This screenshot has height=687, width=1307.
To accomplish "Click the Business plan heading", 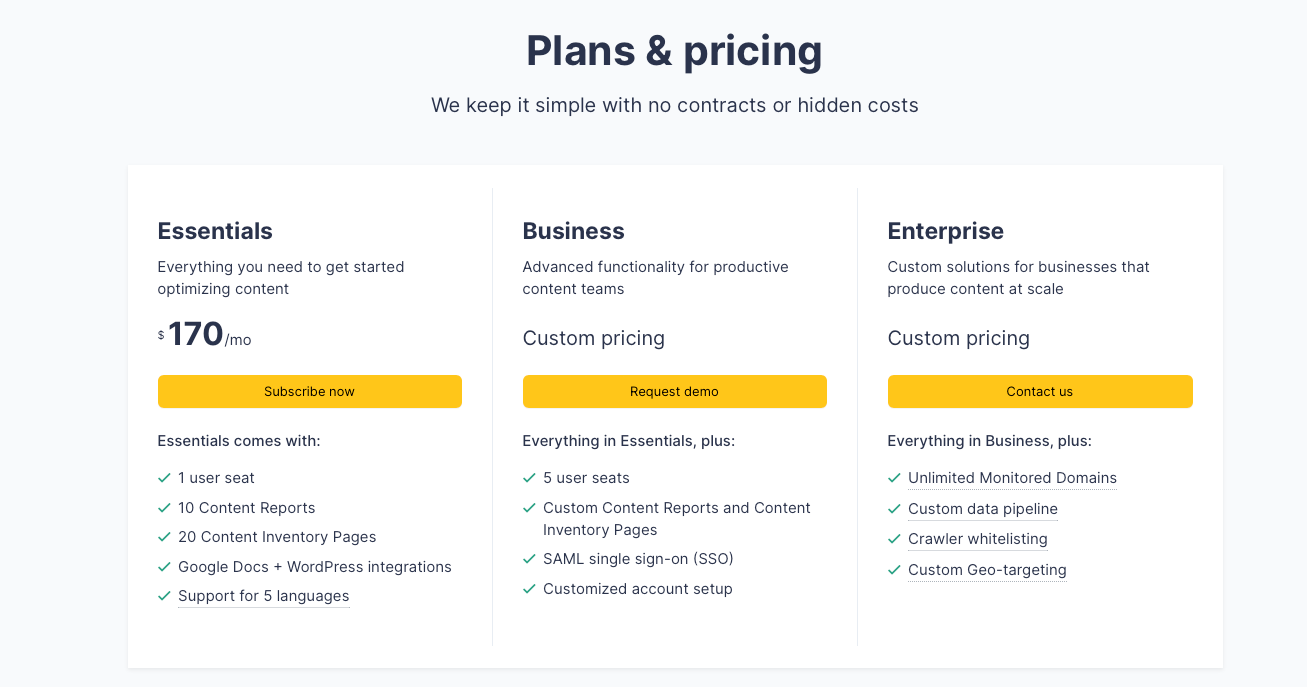I will tap(573, 231).
